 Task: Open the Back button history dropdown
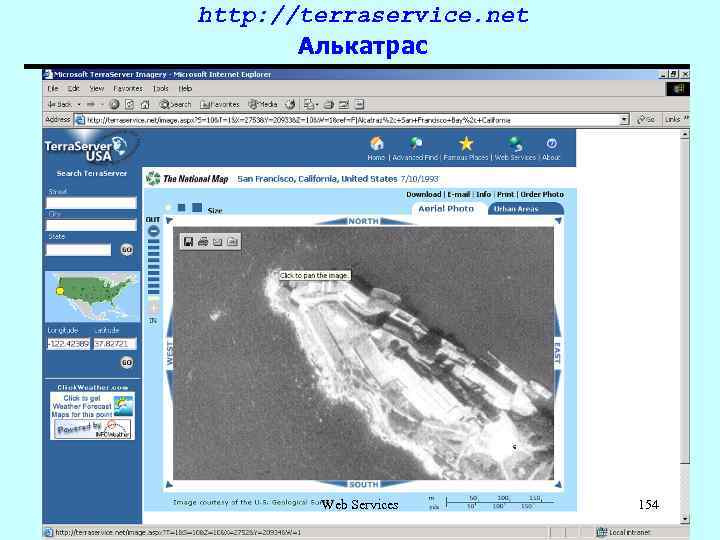pos(79,105)
